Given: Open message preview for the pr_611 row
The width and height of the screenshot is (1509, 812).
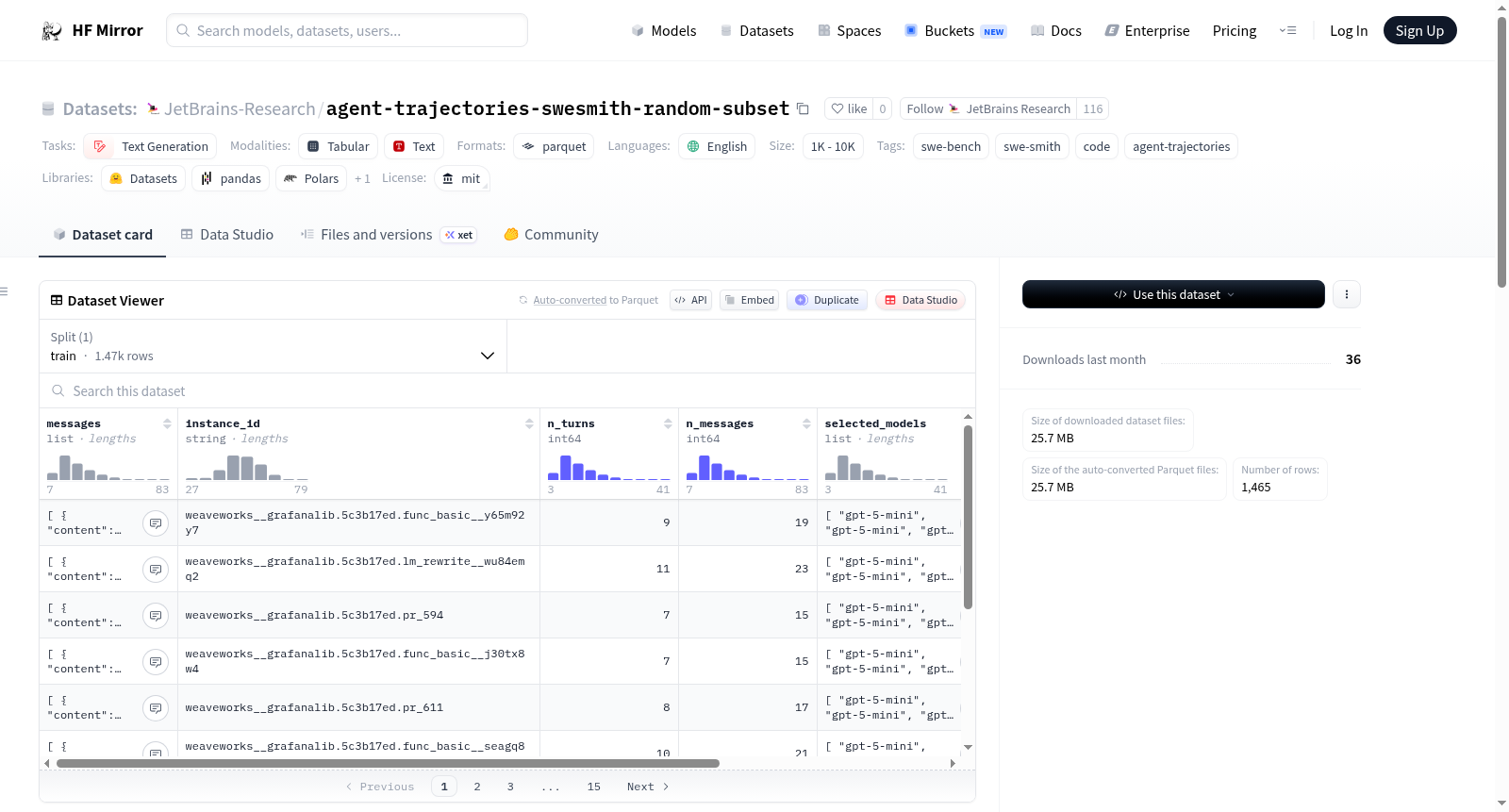Looking at the screenshot, I should tap(156, 707).
